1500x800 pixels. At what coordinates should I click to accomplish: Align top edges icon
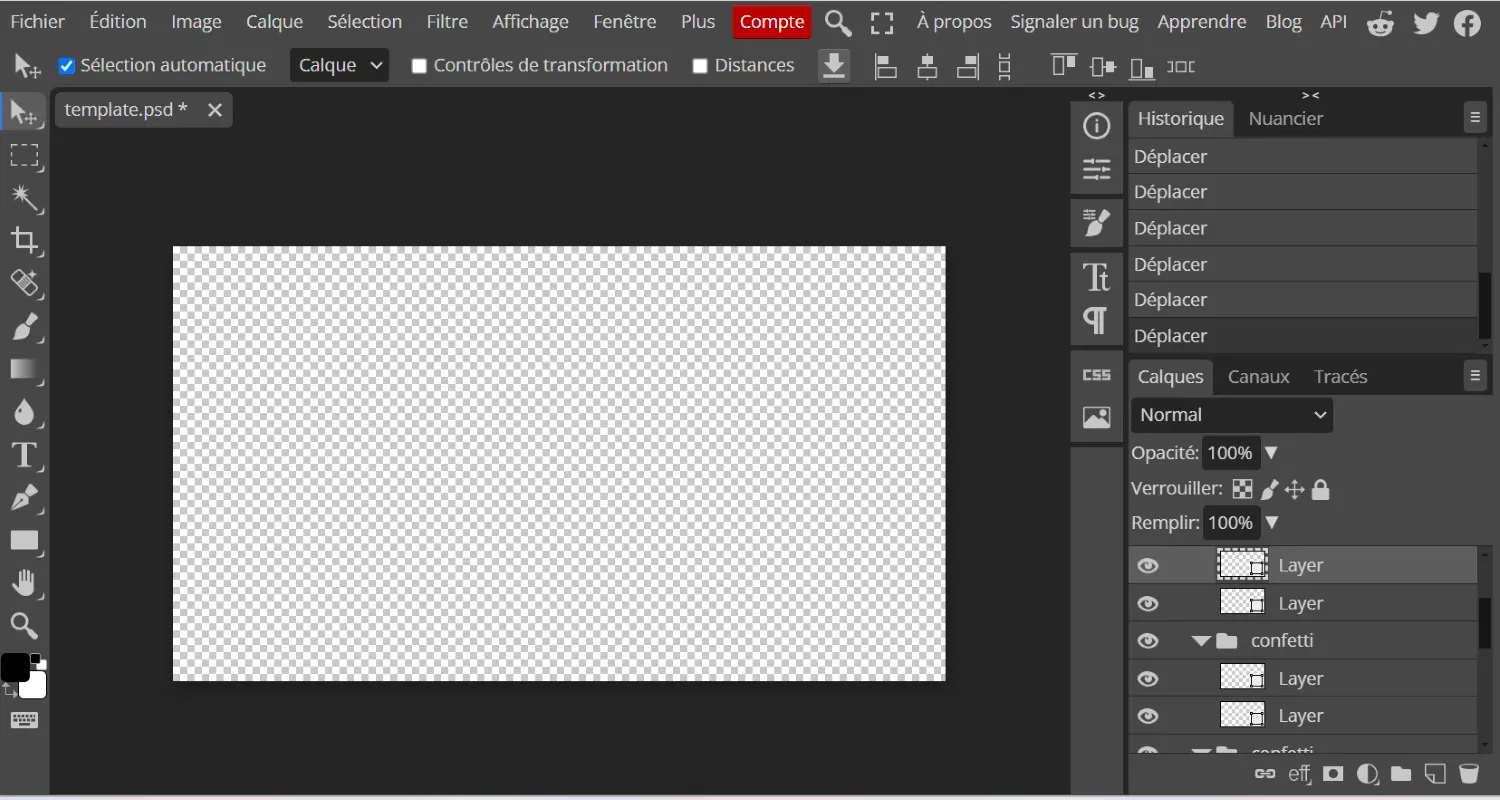(x=1063, y=66)
